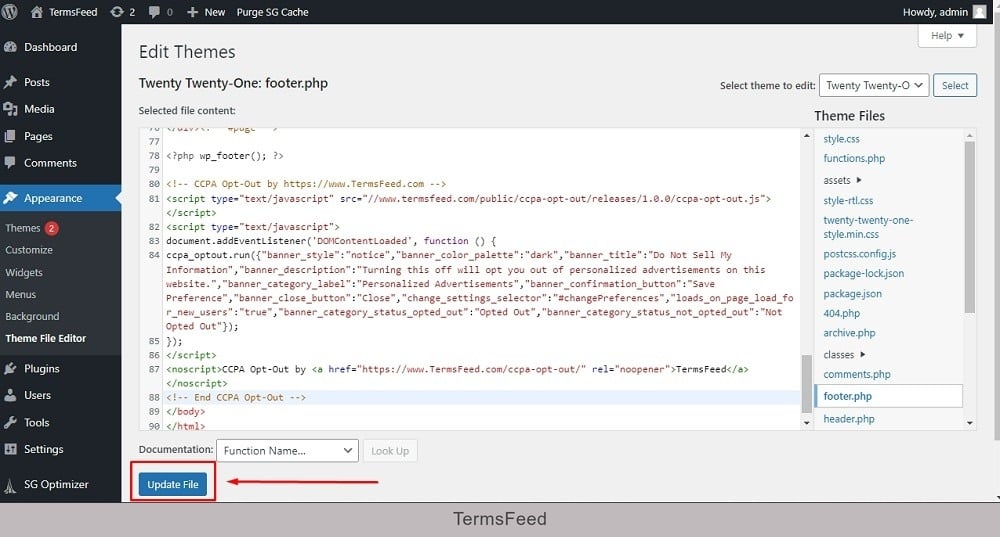The image size is (1000, 537).
Task: Open the WordPress logo menu
Action: (10, 11)
